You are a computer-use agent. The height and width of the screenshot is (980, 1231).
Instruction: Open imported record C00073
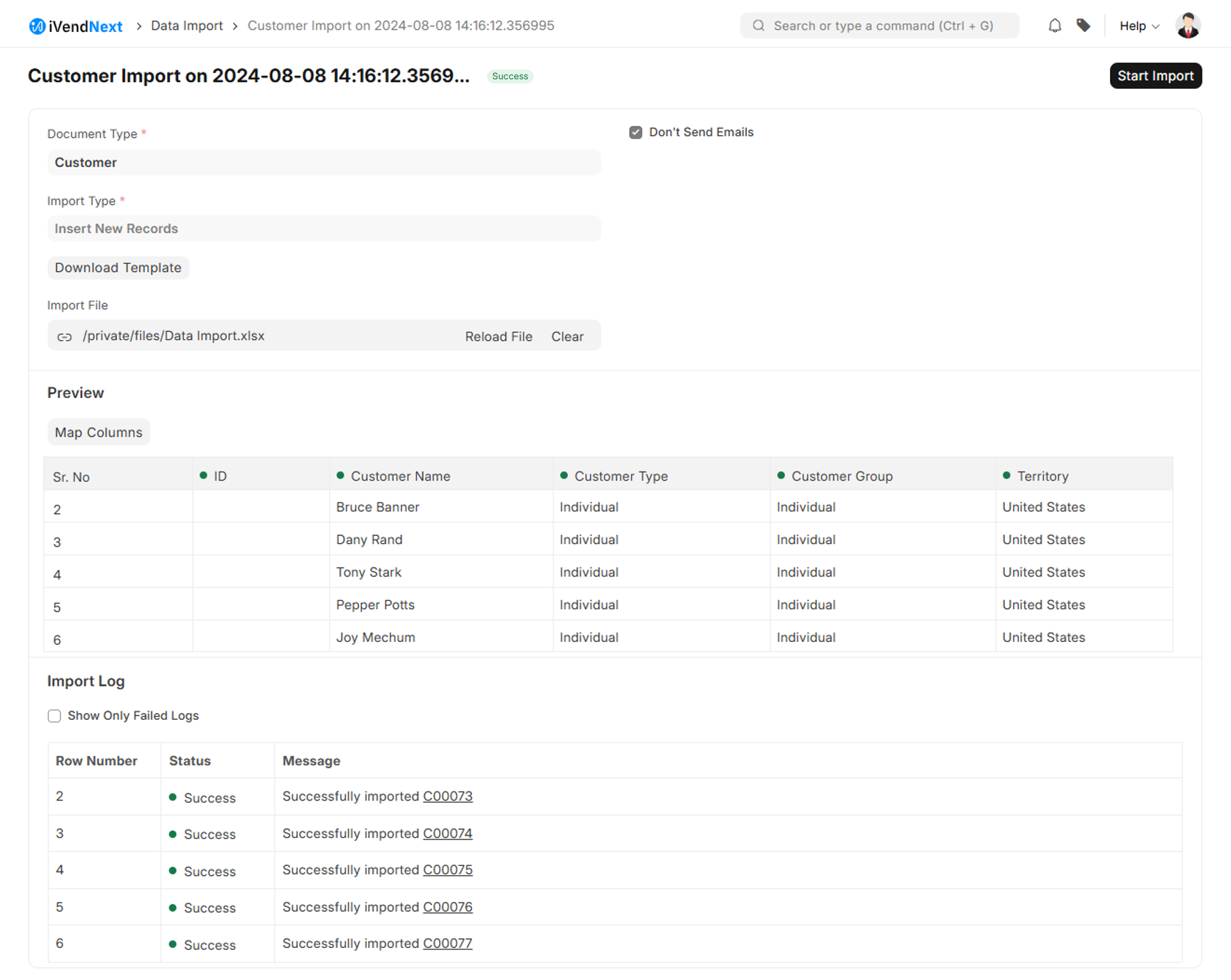(447, 796)
